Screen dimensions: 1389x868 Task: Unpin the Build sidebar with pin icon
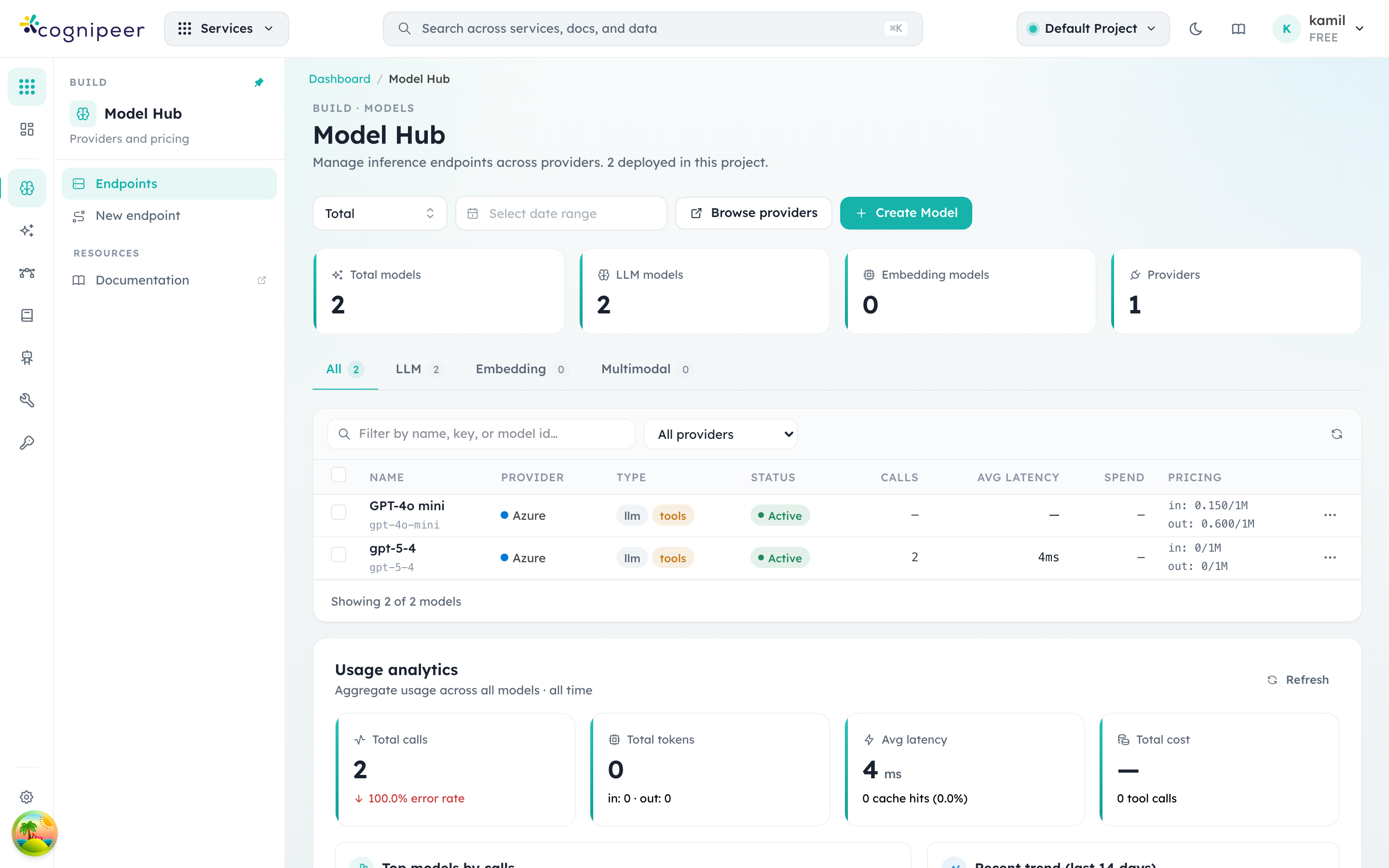coord(259,82)
